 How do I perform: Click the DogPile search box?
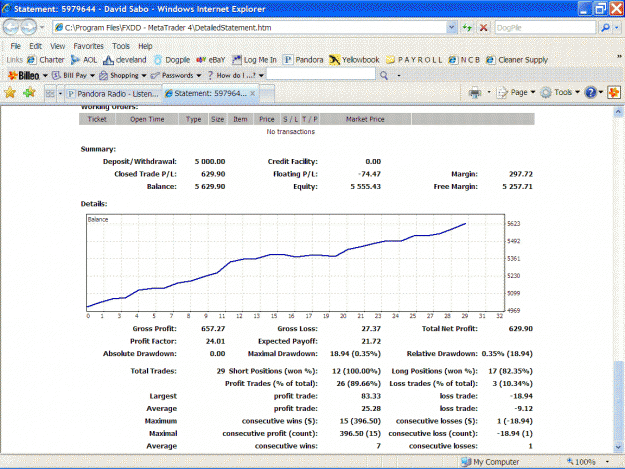pos(544,27)
